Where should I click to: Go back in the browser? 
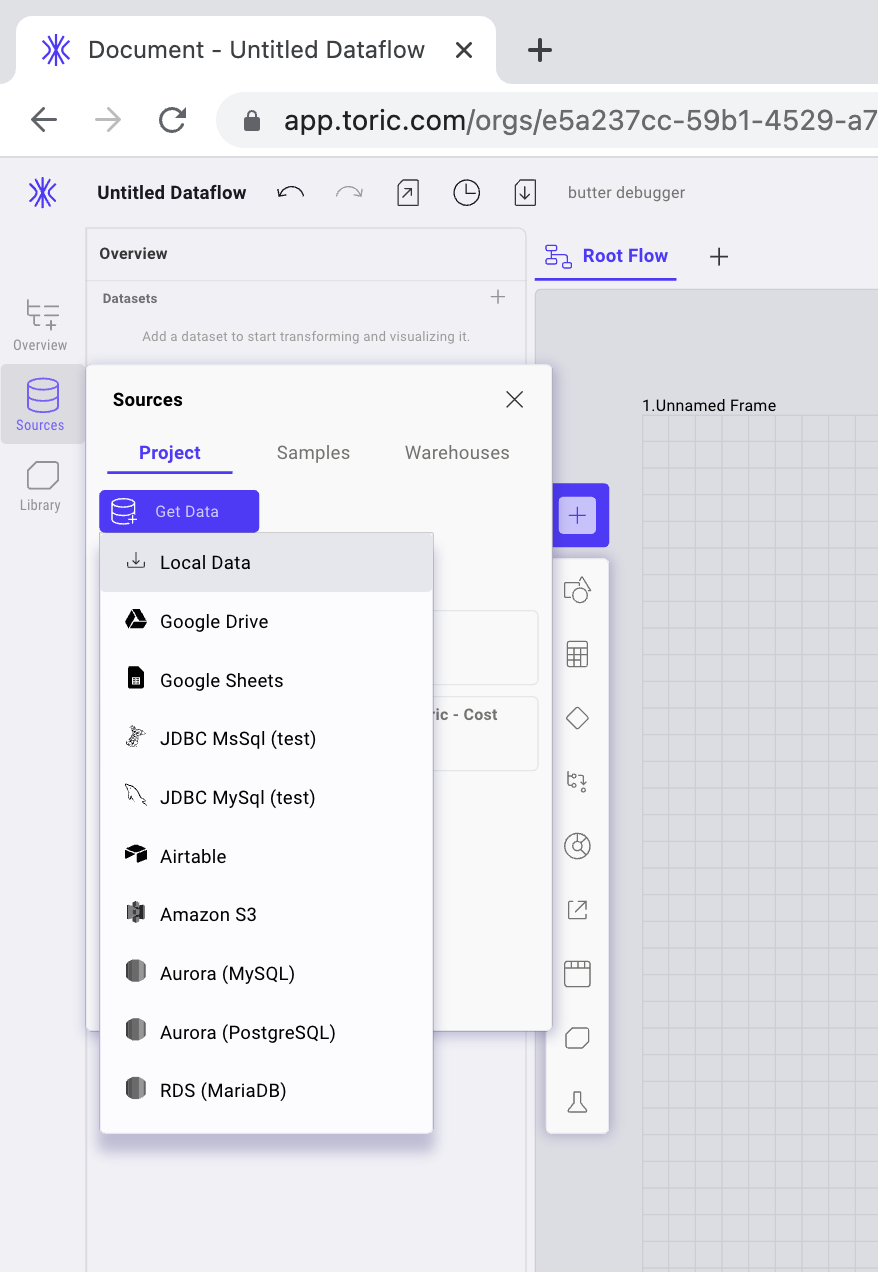pyautogui.click(x=44, y=121)
